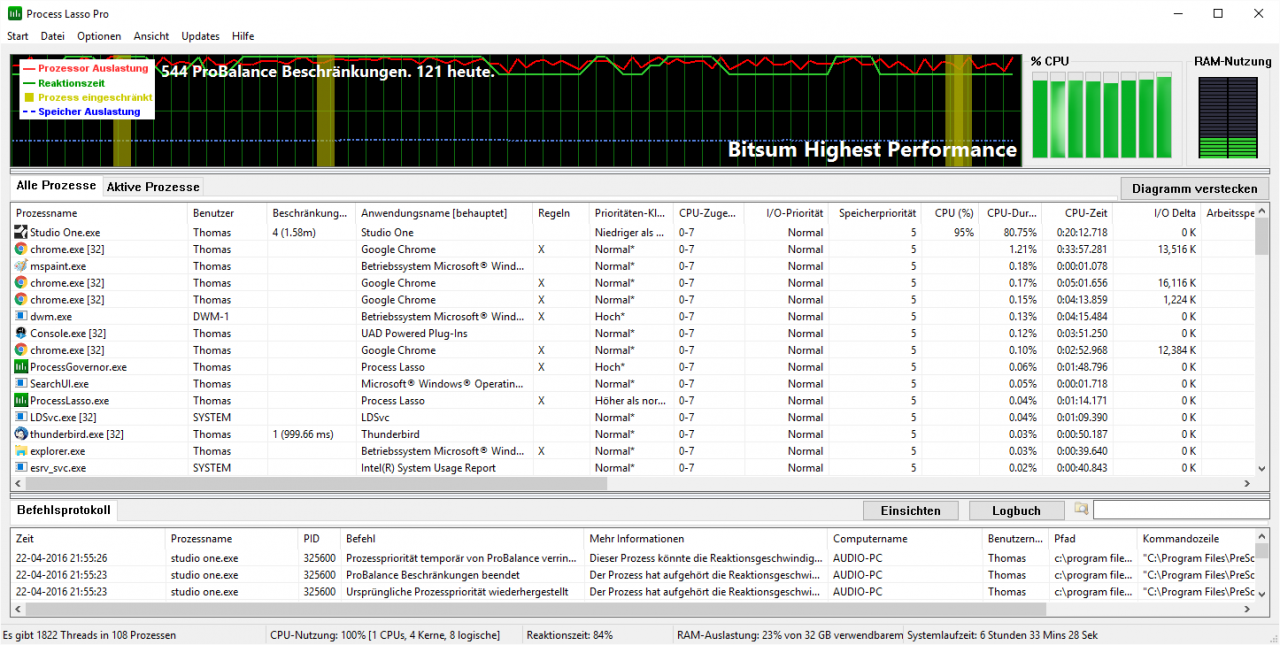
Task: Sort the log by the Zeit column
Action: pyautogui.click(x=88, y=538)
